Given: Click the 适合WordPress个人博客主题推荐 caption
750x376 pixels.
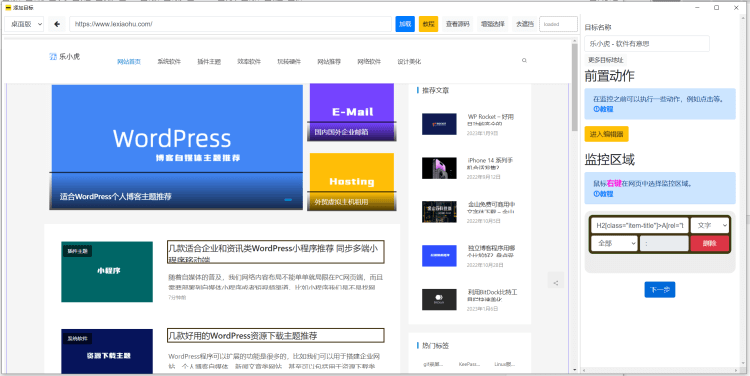Looking at the screenshot, I should click(x=116, y=197).
